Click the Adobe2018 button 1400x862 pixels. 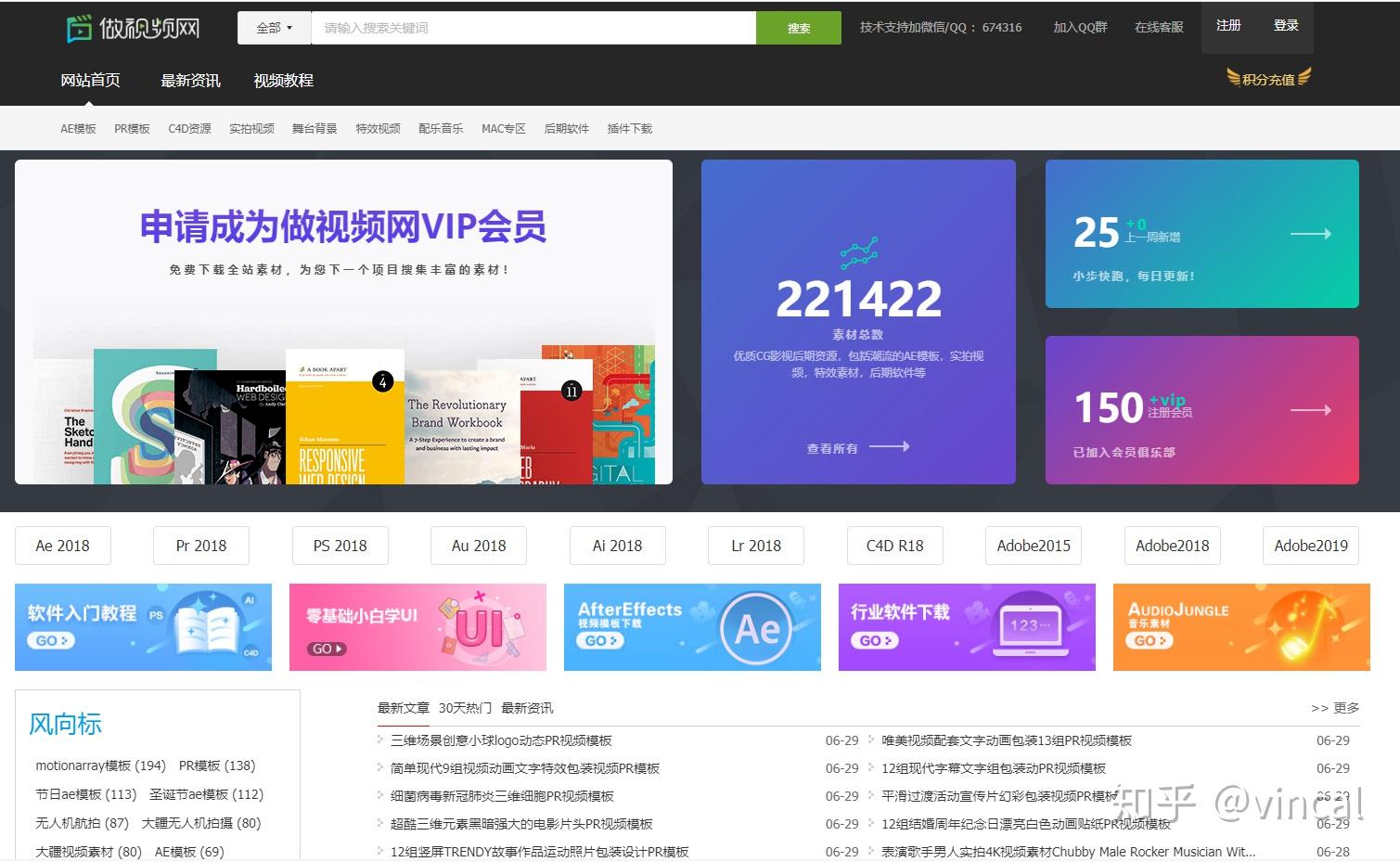(1173, 546)
